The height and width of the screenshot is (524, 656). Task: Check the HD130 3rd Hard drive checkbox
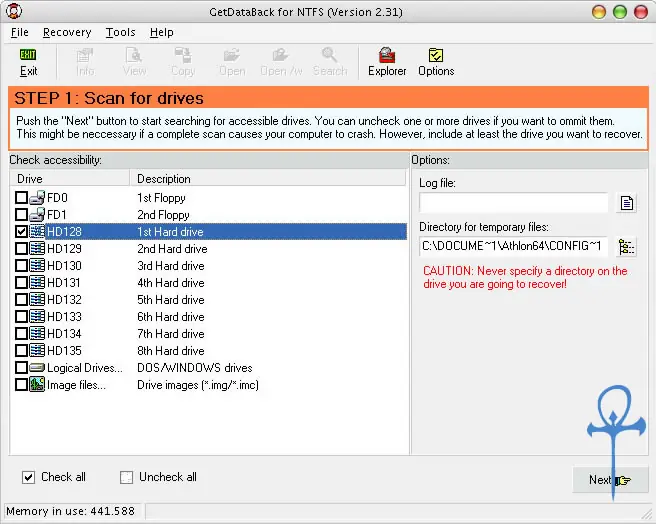[21, 265]
